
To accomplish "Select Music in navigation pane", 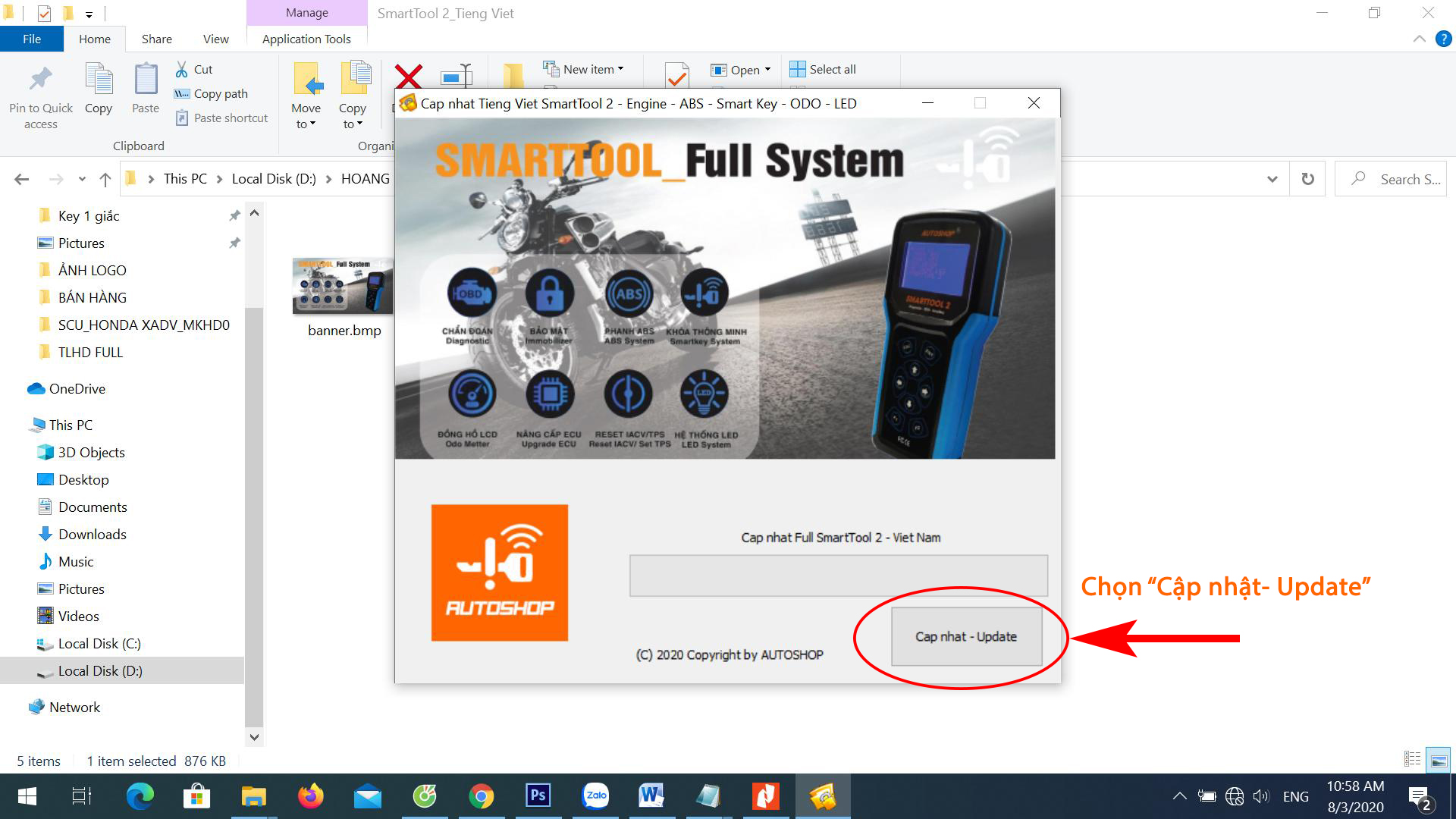I will point(76,562).
